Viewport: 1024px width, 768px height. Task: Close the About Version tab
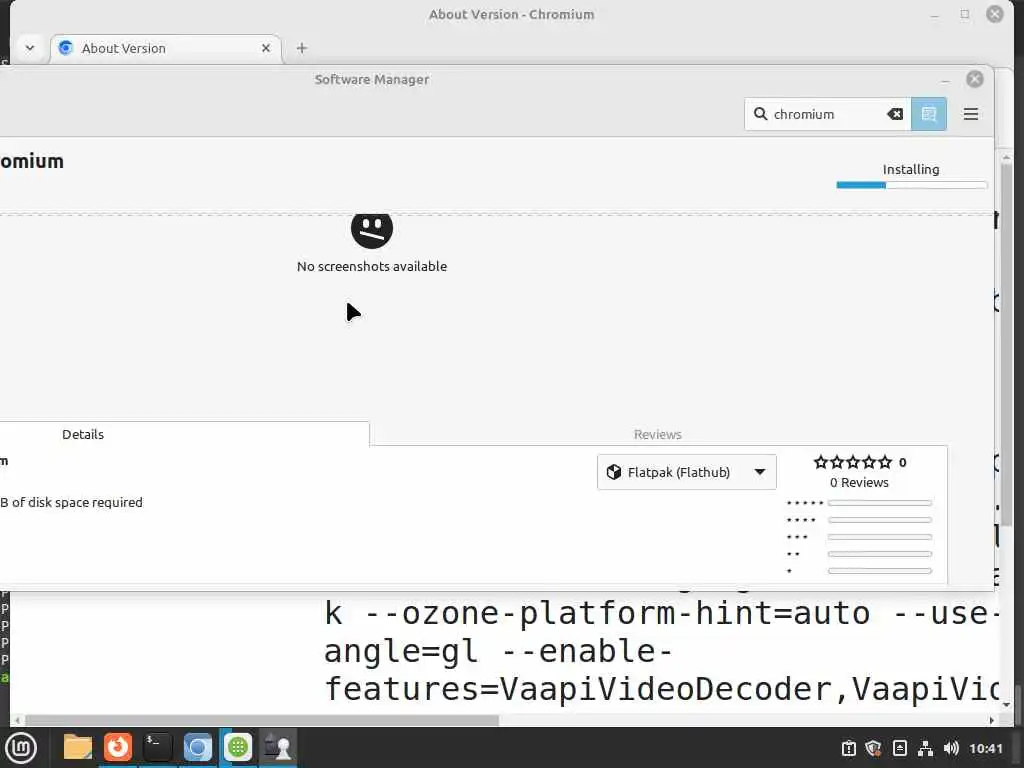coord(266,48)
